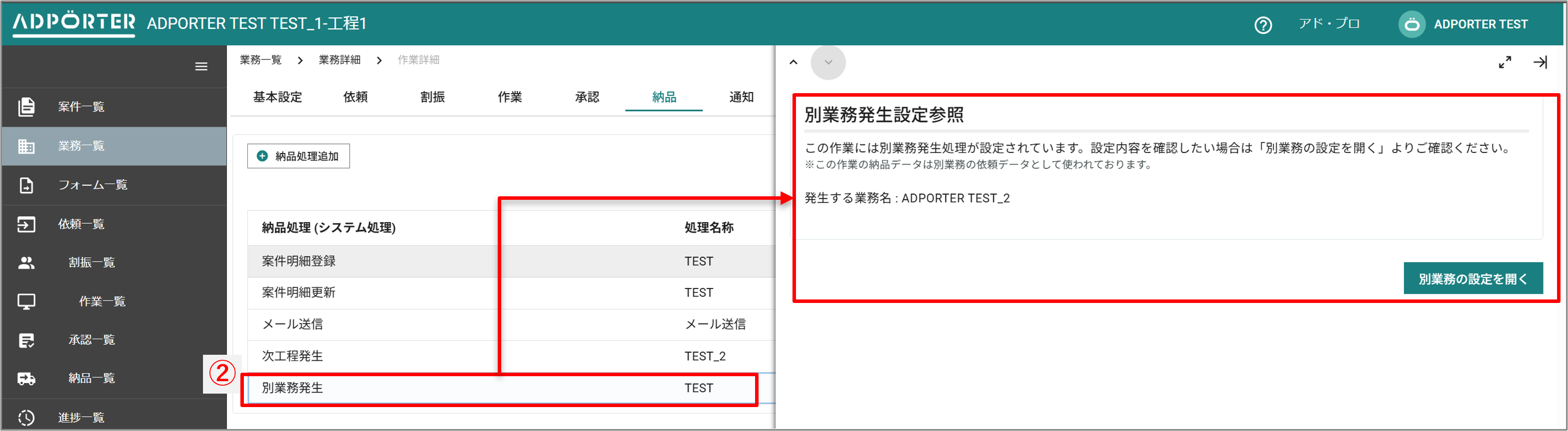This screenshot has width=1568, height=431.
Task: Collapse the side panel with arrow icon
Action: (1540, 63)
